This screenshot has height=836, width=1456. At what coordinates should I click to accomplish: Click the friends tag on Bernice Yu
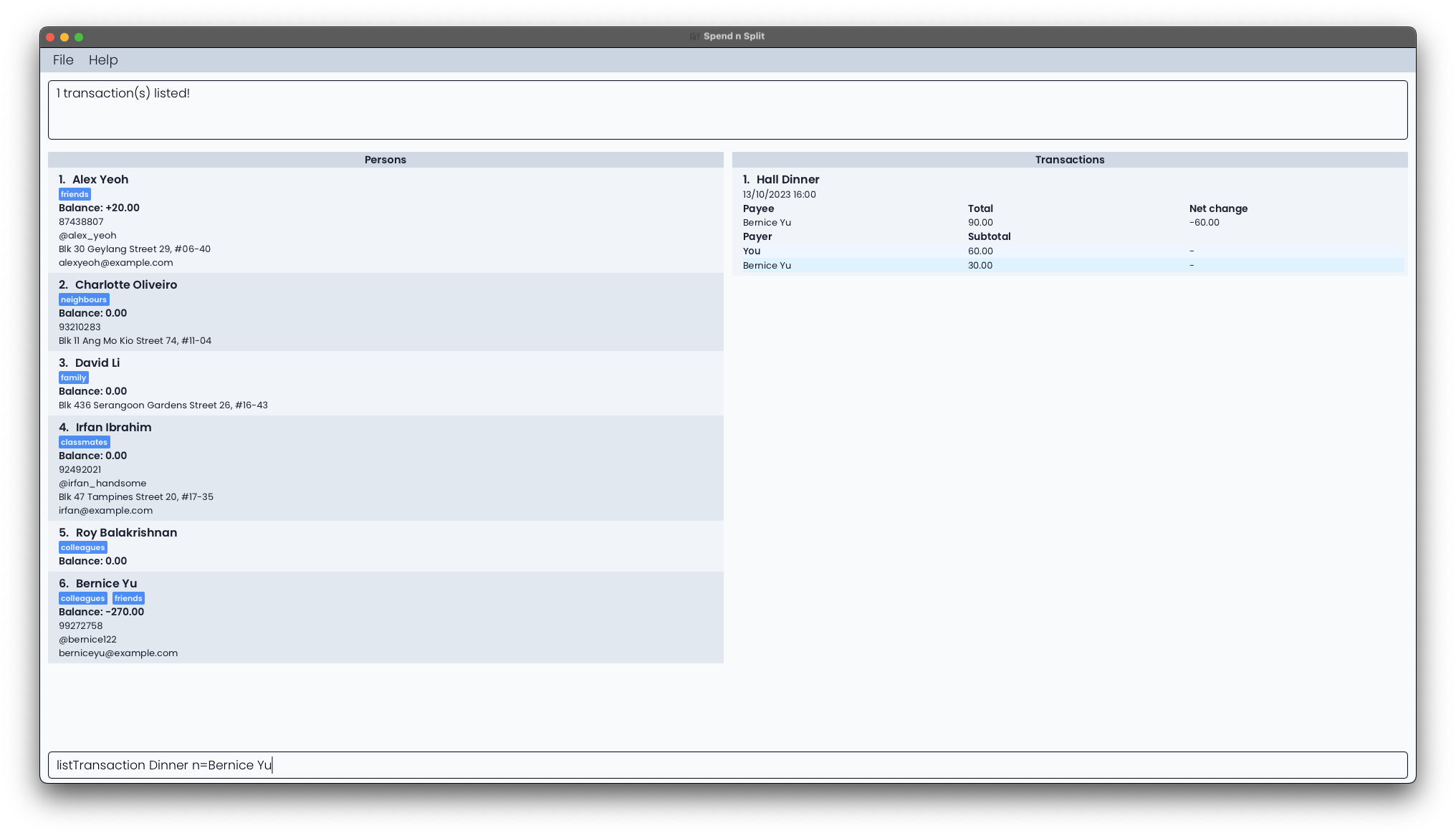click(128, 598)
